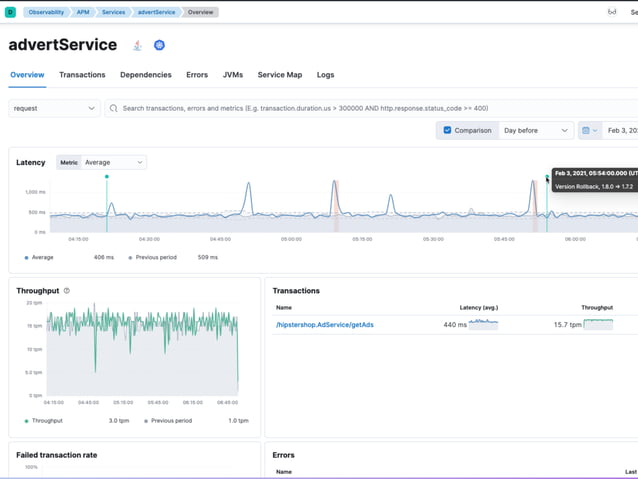Toggle Average series in Latency legend
Screen dimensions: 638x479
tap(40, 257)
